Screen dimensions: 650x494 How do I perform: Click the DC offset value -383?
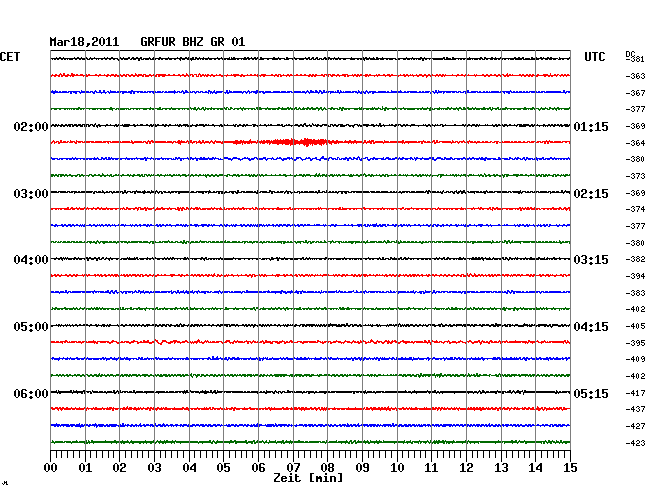pos(635,293)
